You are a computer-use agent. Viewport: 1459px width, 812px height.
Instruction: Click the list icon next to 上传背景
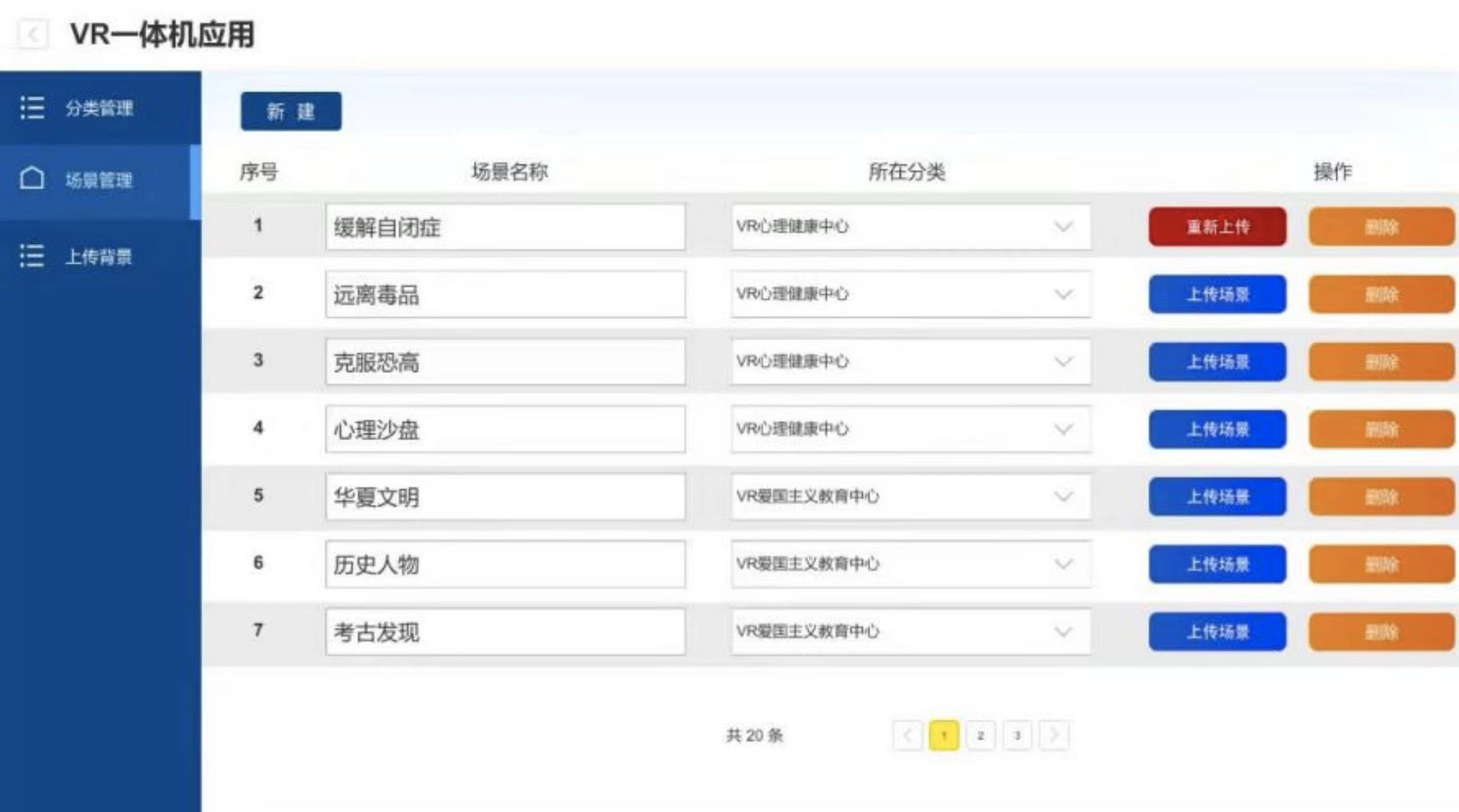coord(32,256)
